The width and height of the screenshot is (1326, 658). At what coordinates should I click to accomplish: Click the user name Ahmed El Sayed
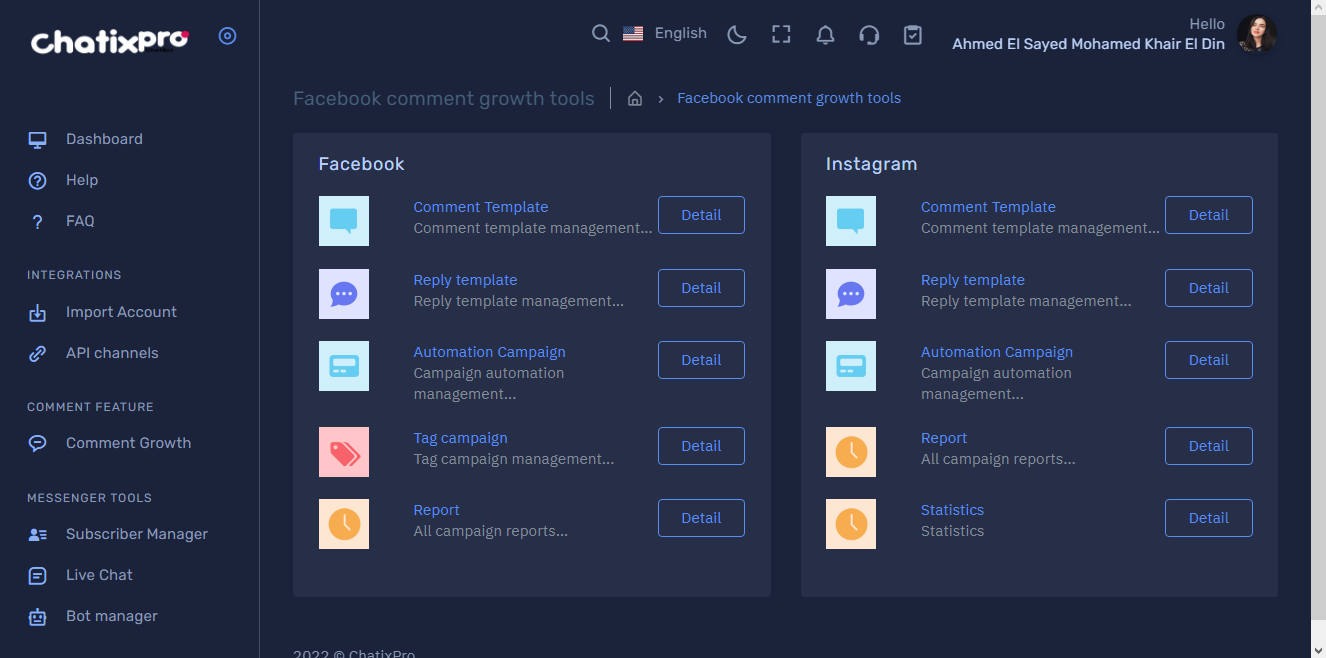(1088, 44)
